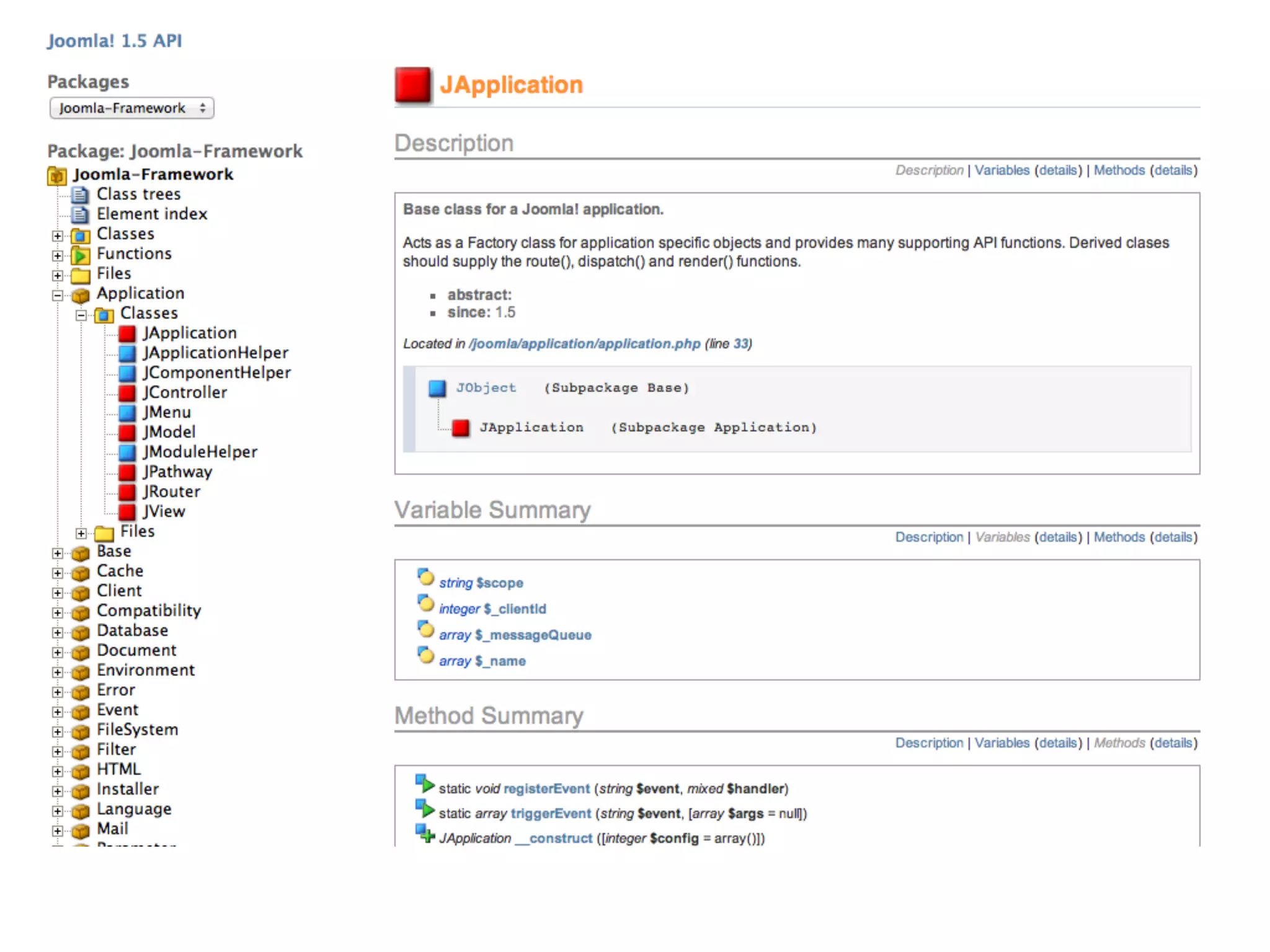Viewport: 1270px width, 952px height.
Task: Open the triggerEvent method link
Action: coord(550,814)
